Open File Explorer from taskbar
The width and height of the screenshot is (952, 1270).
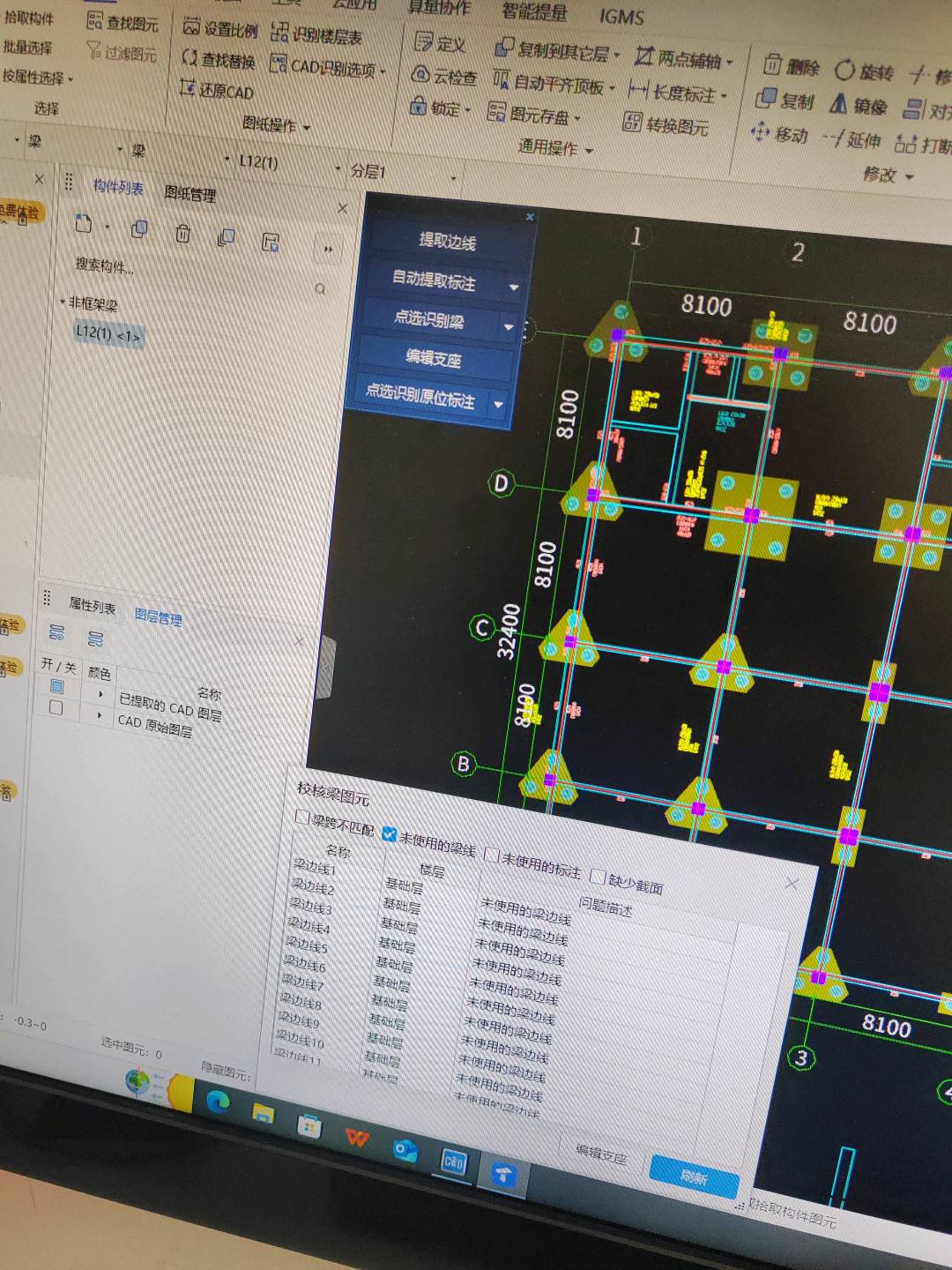pyautogui.click(x=263, y=1113)
